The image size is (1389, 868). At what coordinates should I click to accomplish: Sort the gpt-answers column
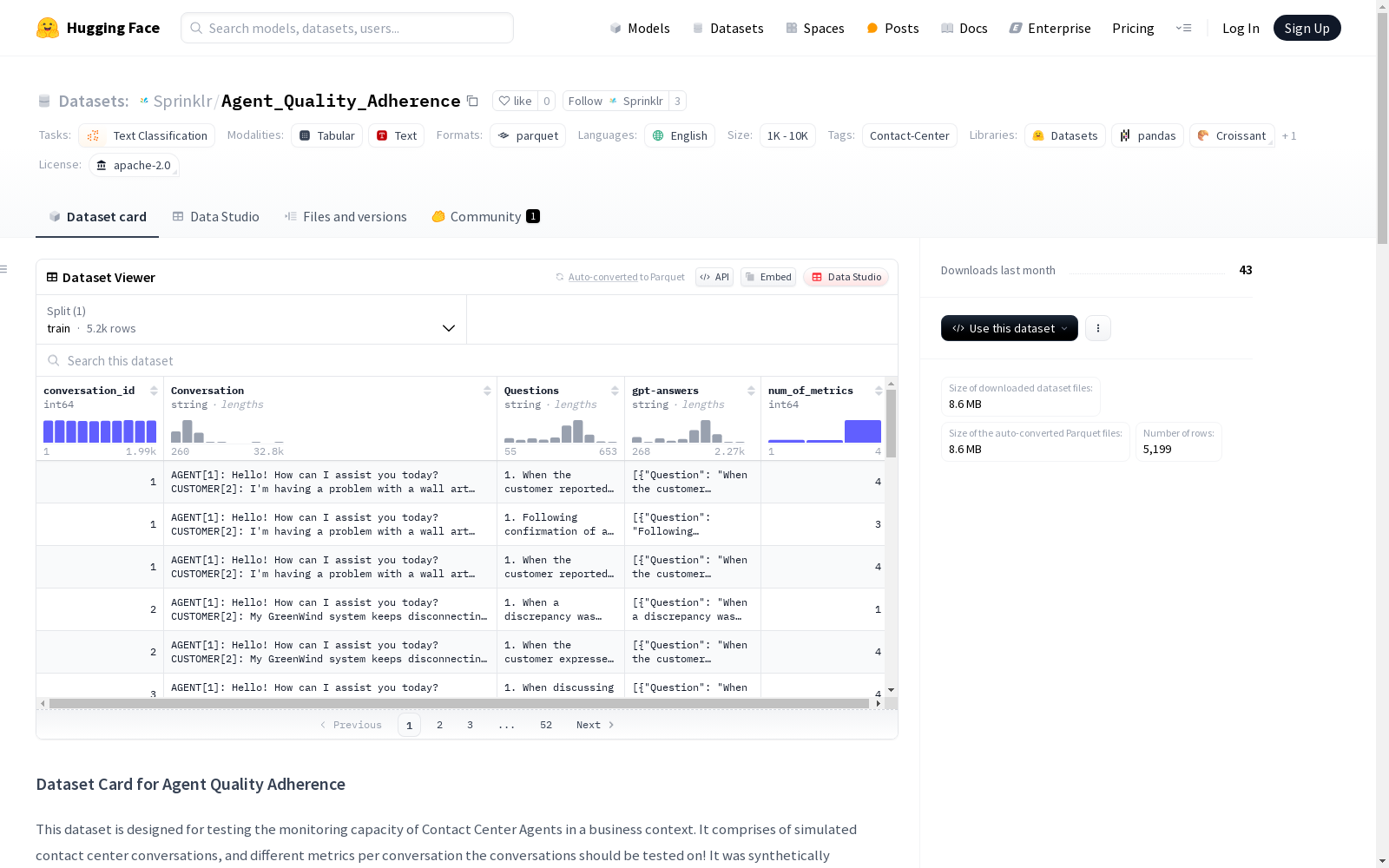point(751,391)
